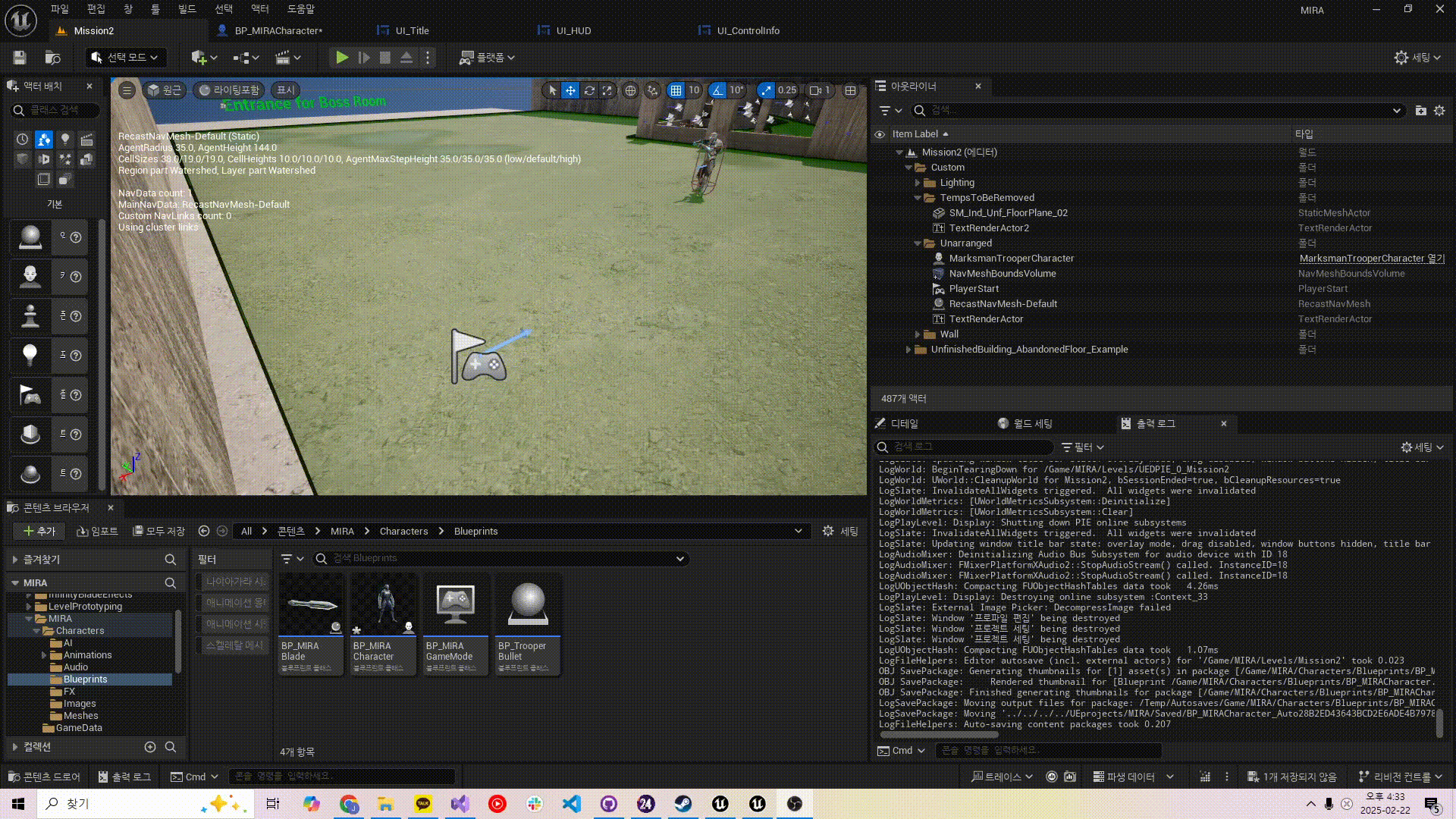This screenshot has width=1456, height=819.
Task: Select Cinematic category in Place Actors
Action: coord(86,140)
